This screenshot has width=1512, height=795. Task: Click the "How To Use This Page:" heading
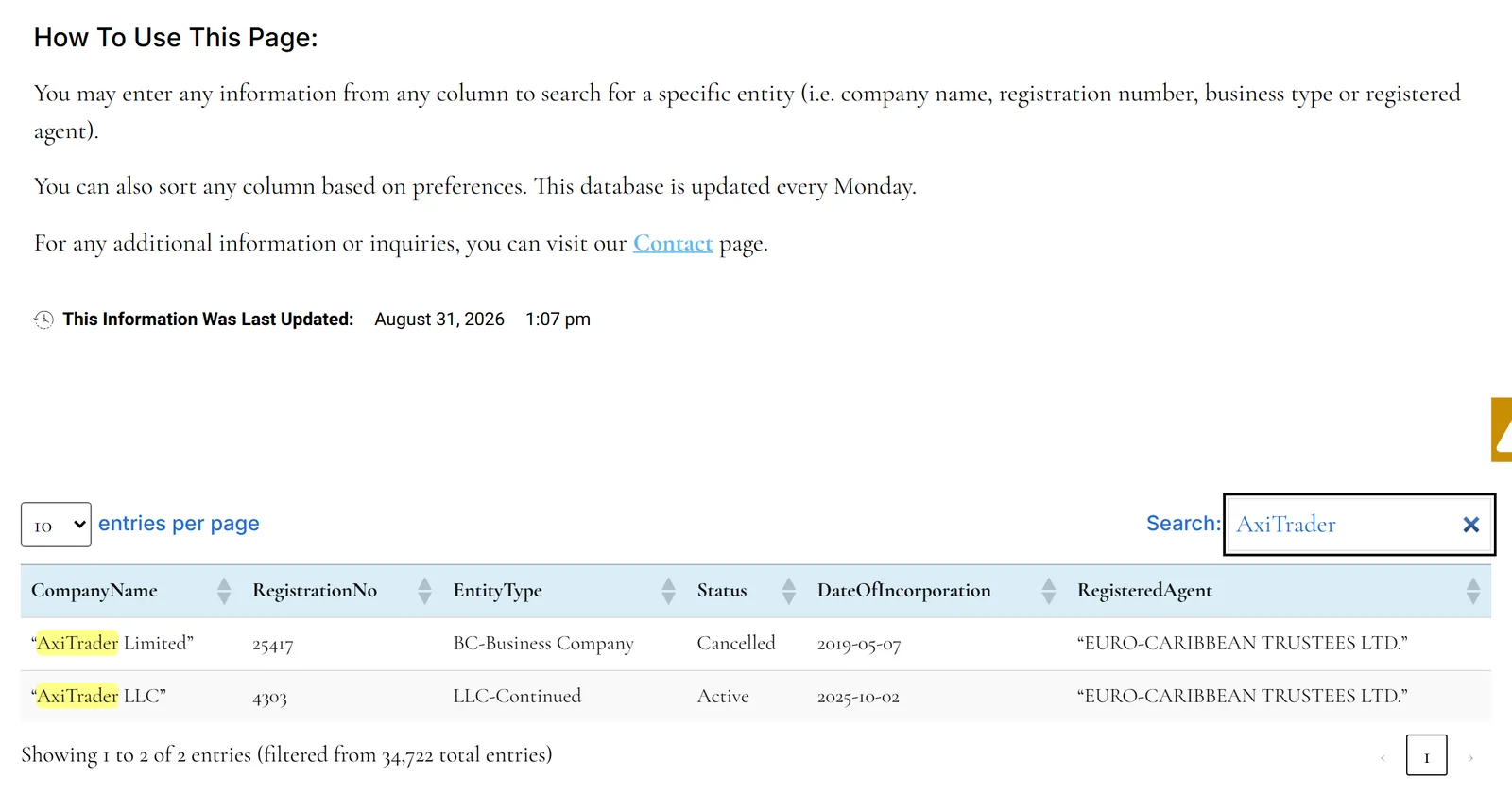pyautogui.click(x=176, y=38)
